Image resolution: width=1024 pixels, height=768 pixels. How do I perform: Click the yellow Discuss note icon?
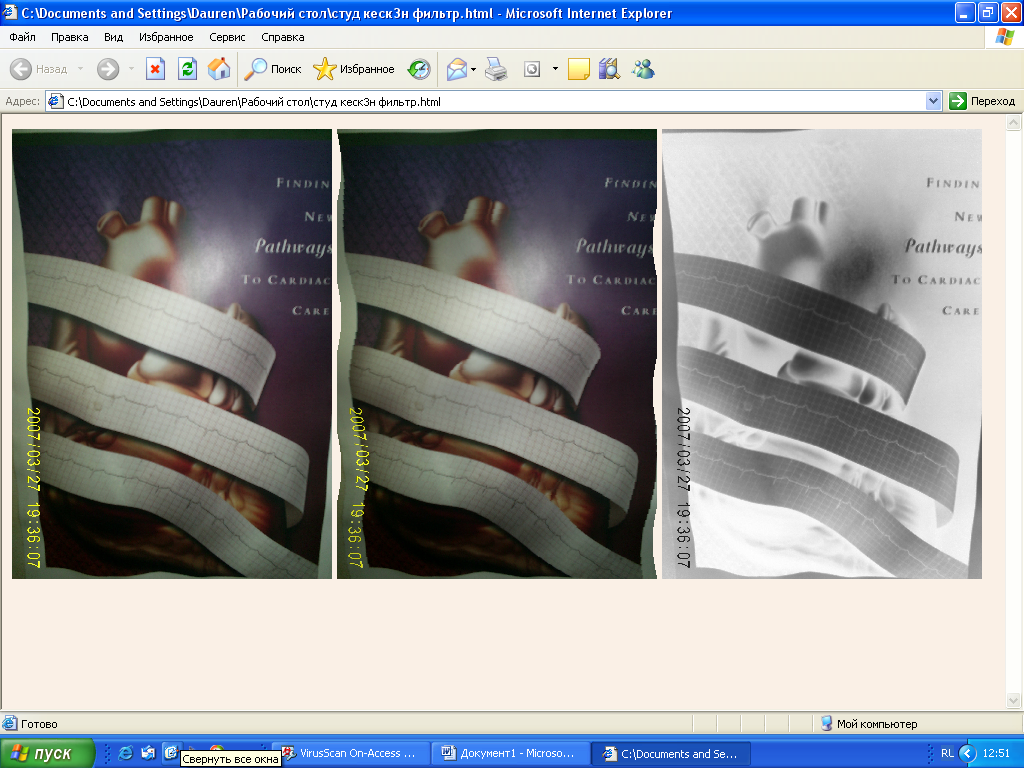point(579,69)
